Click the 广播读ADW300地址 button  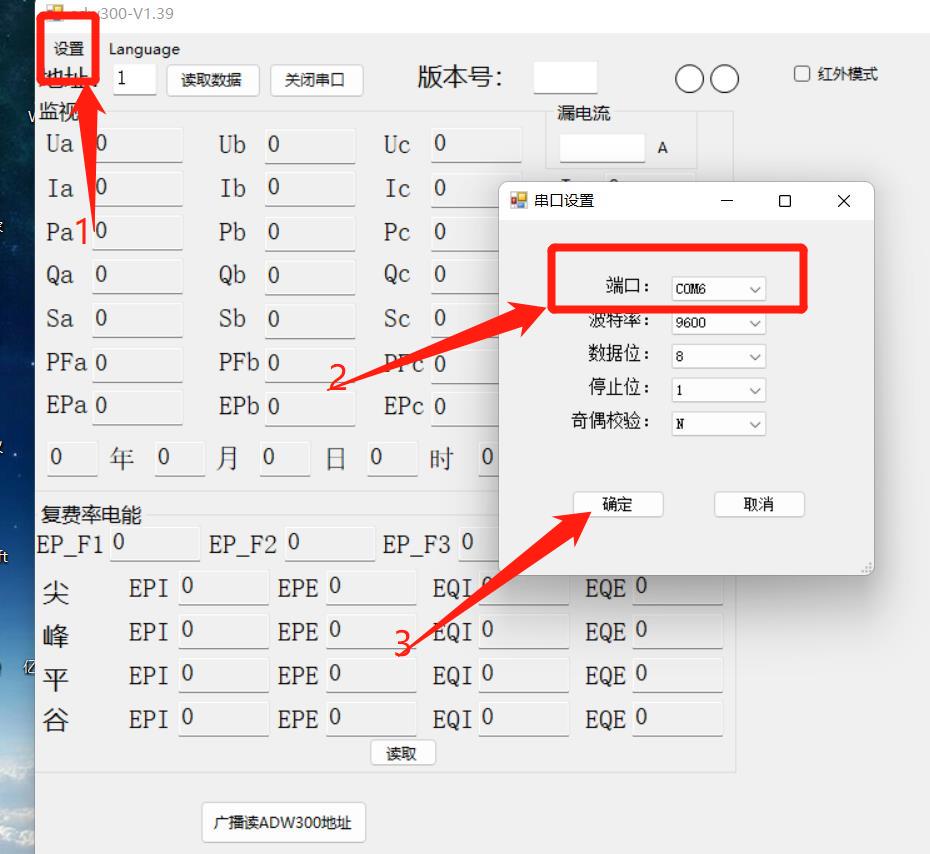[283, 822]
